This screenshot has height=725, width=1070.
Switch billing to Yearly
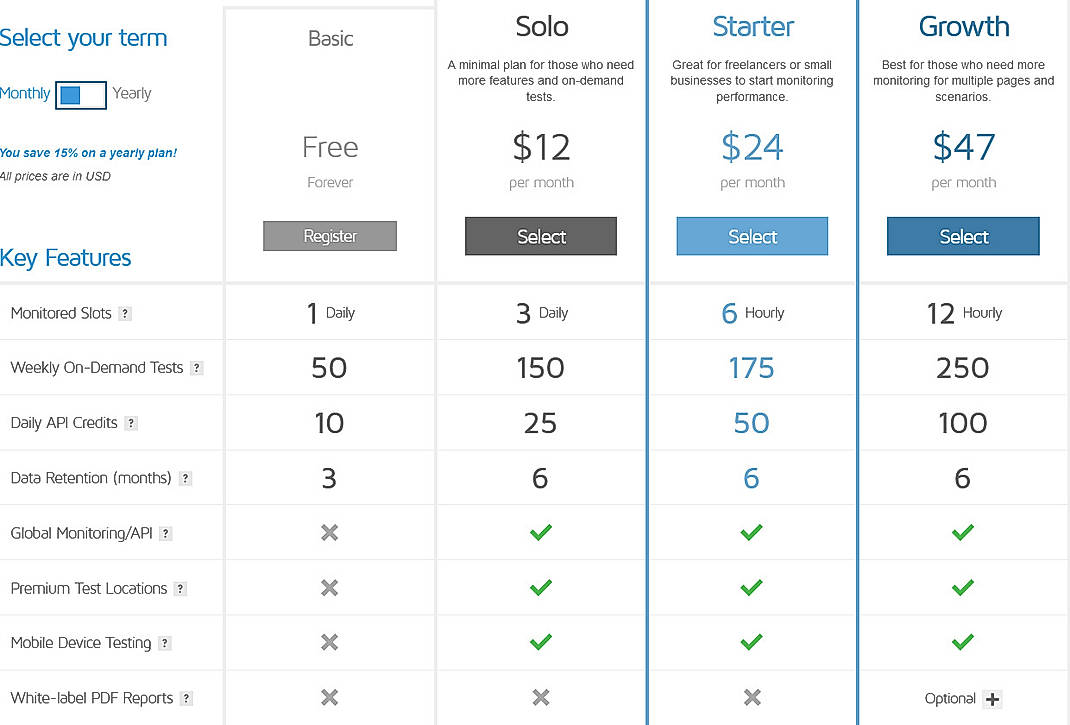point(132,93)
